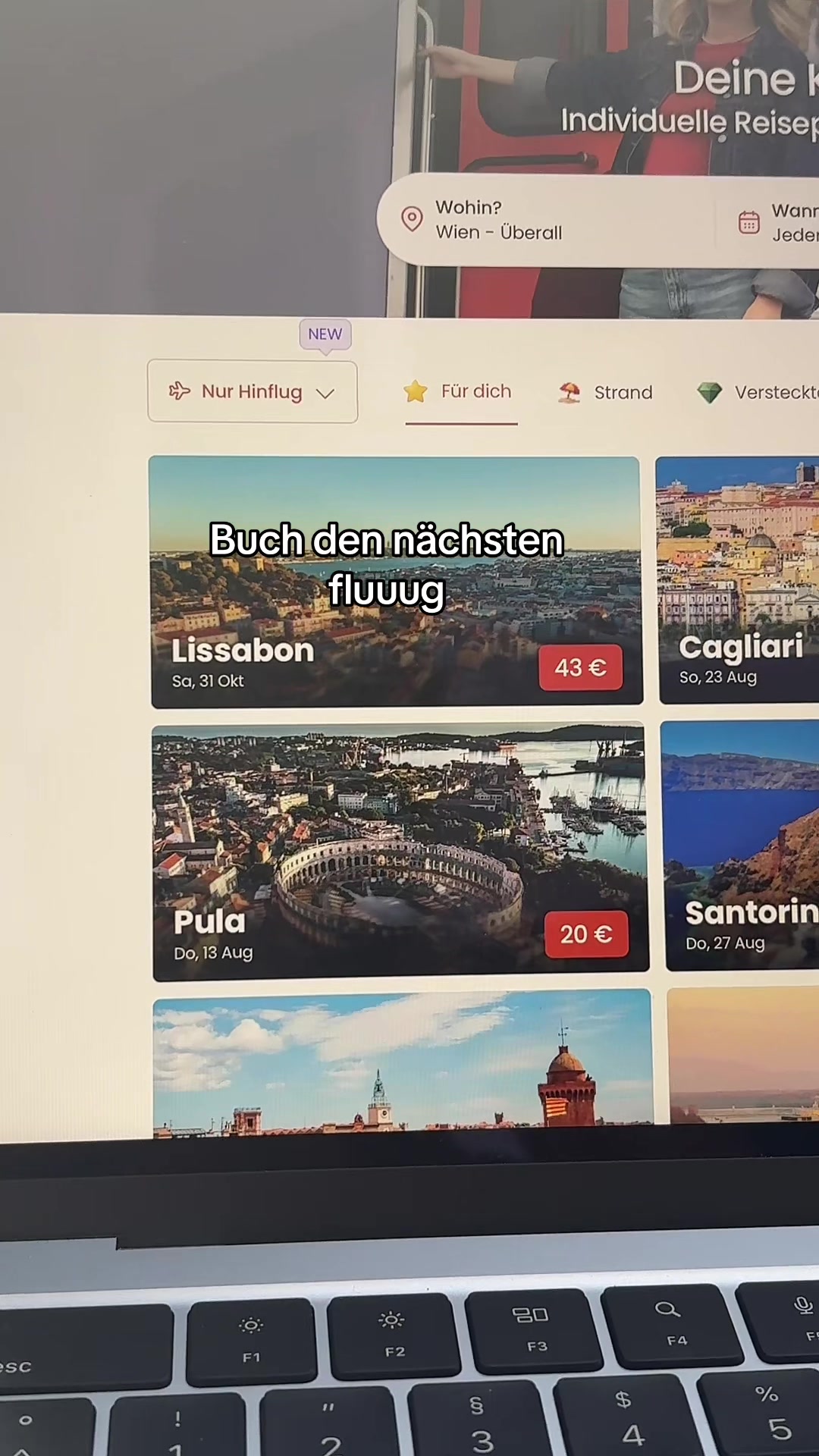819x1456 pixels.
Task: Click the beach umbrella icon for Strand
Action: (570, 392)
